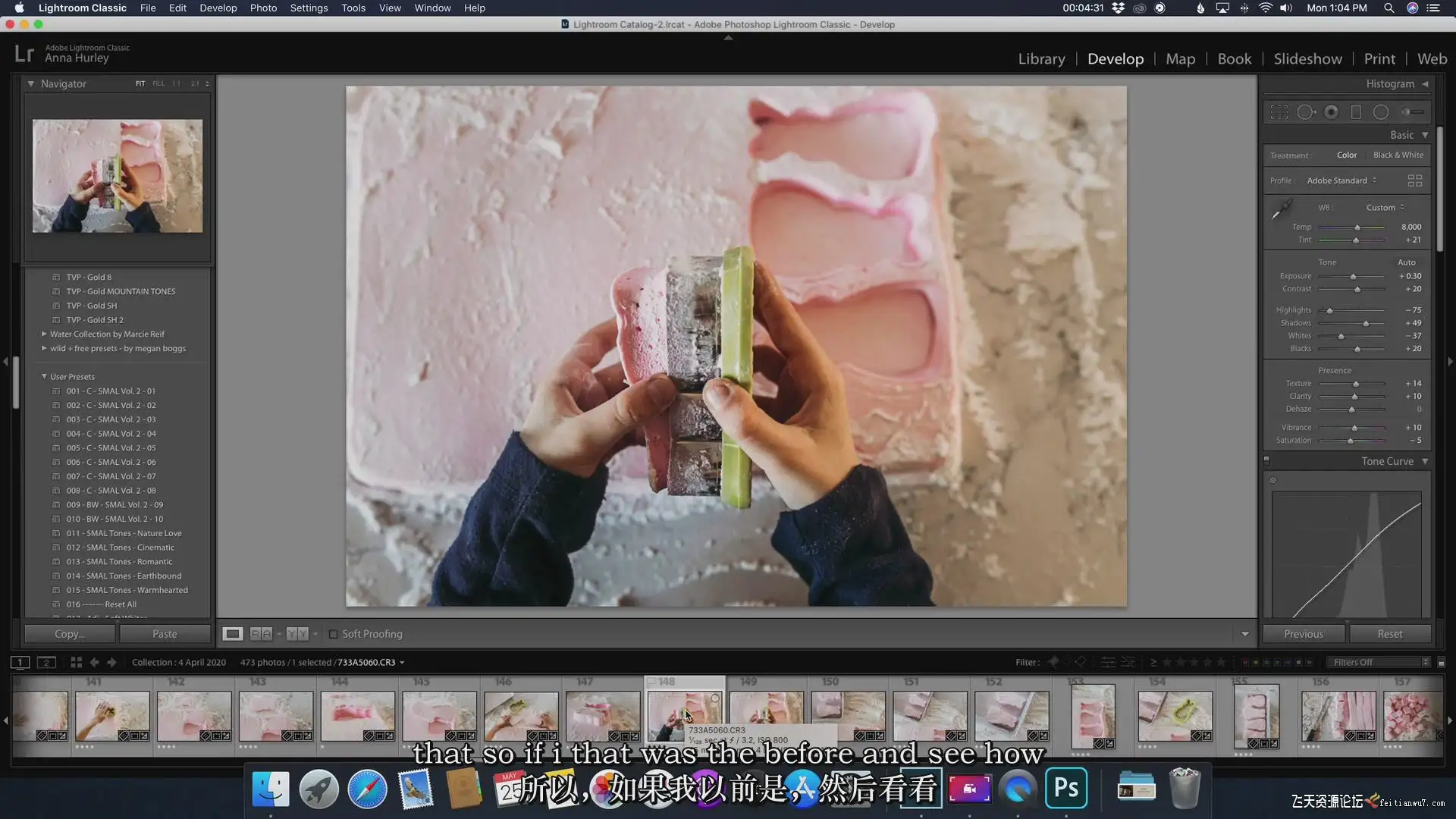The height and width of the screenshot is (819, 1456).
Task: Set navigator zoom to FIT
Action: 140,83
